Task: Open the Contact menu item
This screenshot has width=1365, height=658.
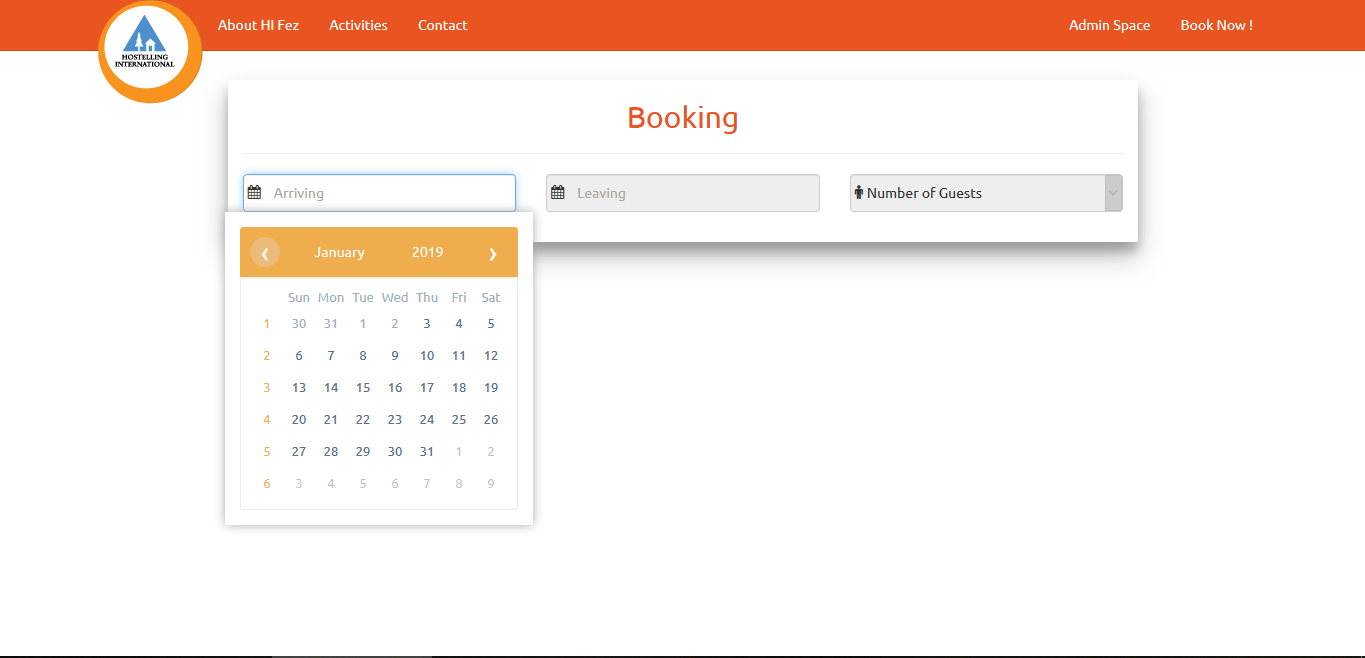Action: click(442, 25)
